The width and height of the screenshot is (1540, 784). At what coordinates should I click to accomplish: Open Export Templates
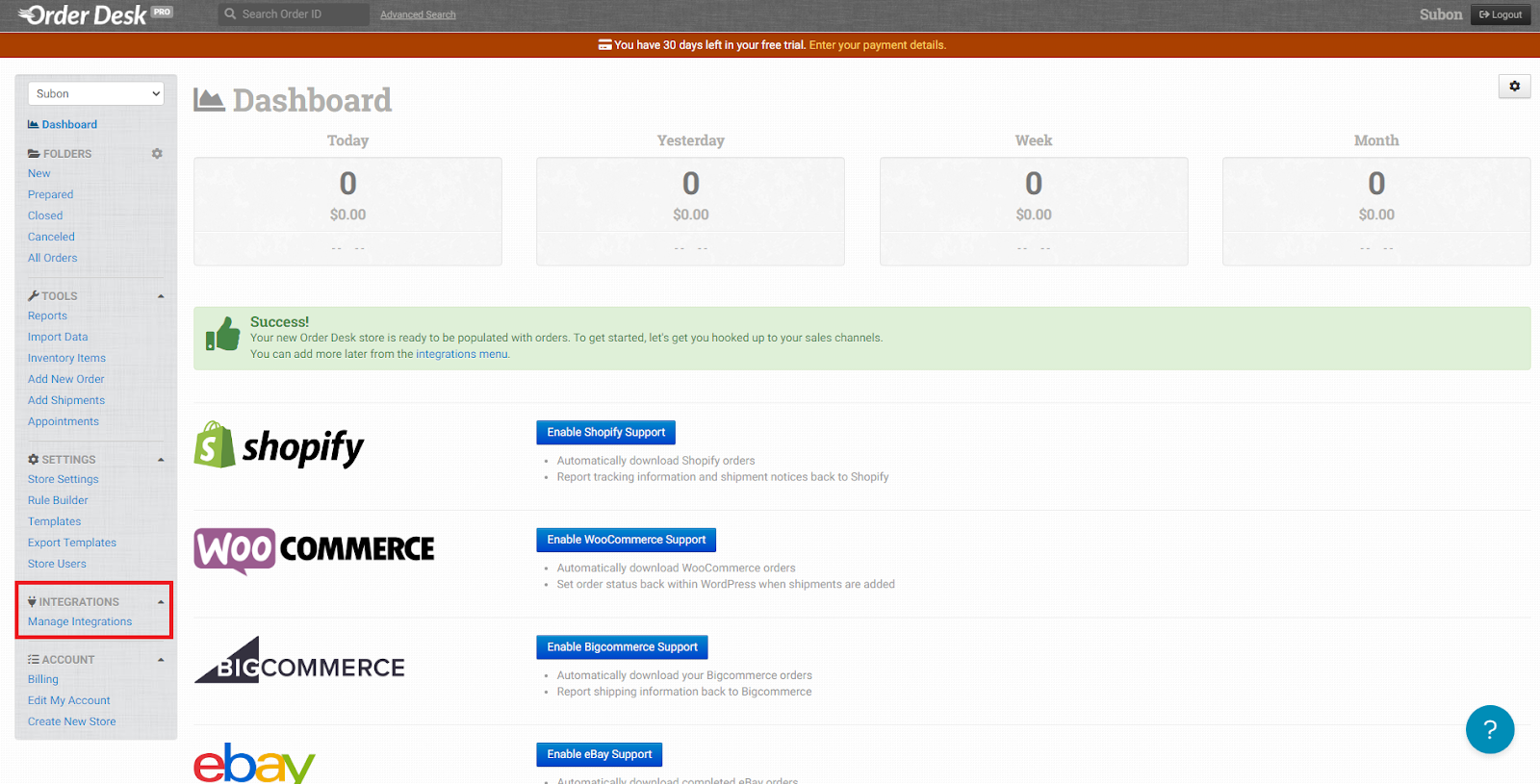(72, 544)
